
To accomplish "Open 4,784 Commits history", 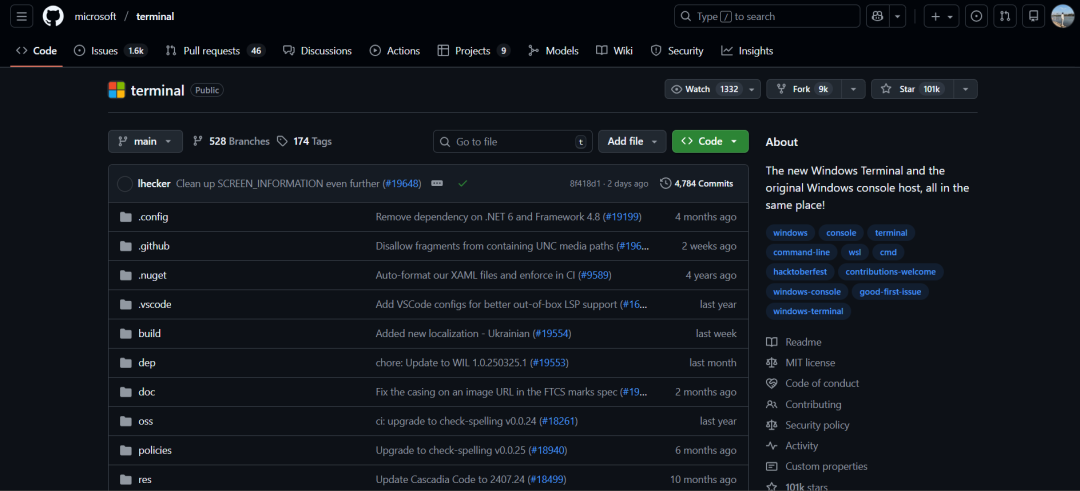I will pos(696,184).
